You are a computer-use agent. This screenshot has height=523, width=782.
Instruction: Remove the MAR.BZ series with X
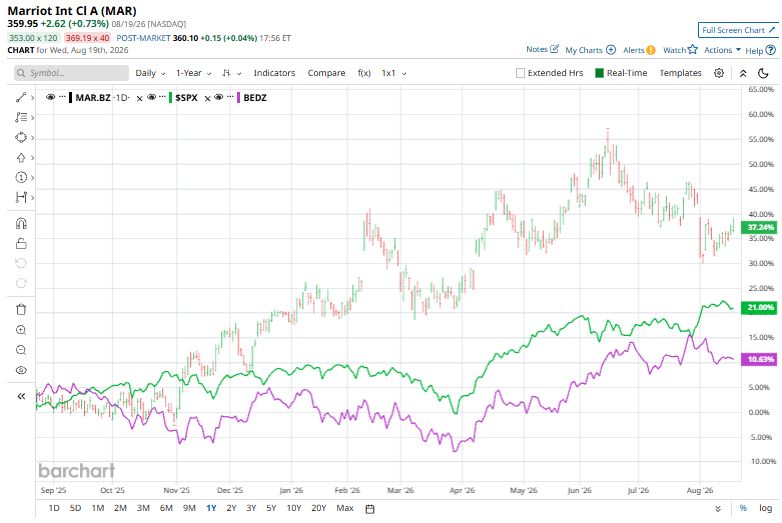pyautogui.click(x=140, y=98)
